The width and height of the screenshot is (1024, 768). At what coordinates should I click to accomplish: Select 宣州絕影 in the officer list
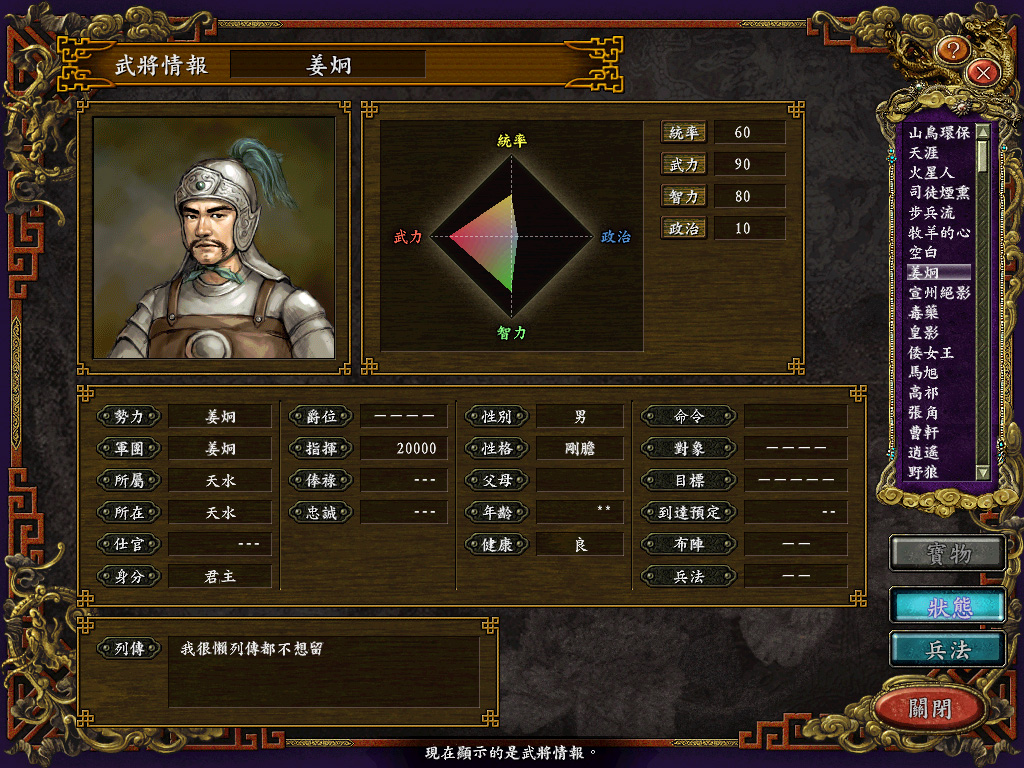[939, 293]
